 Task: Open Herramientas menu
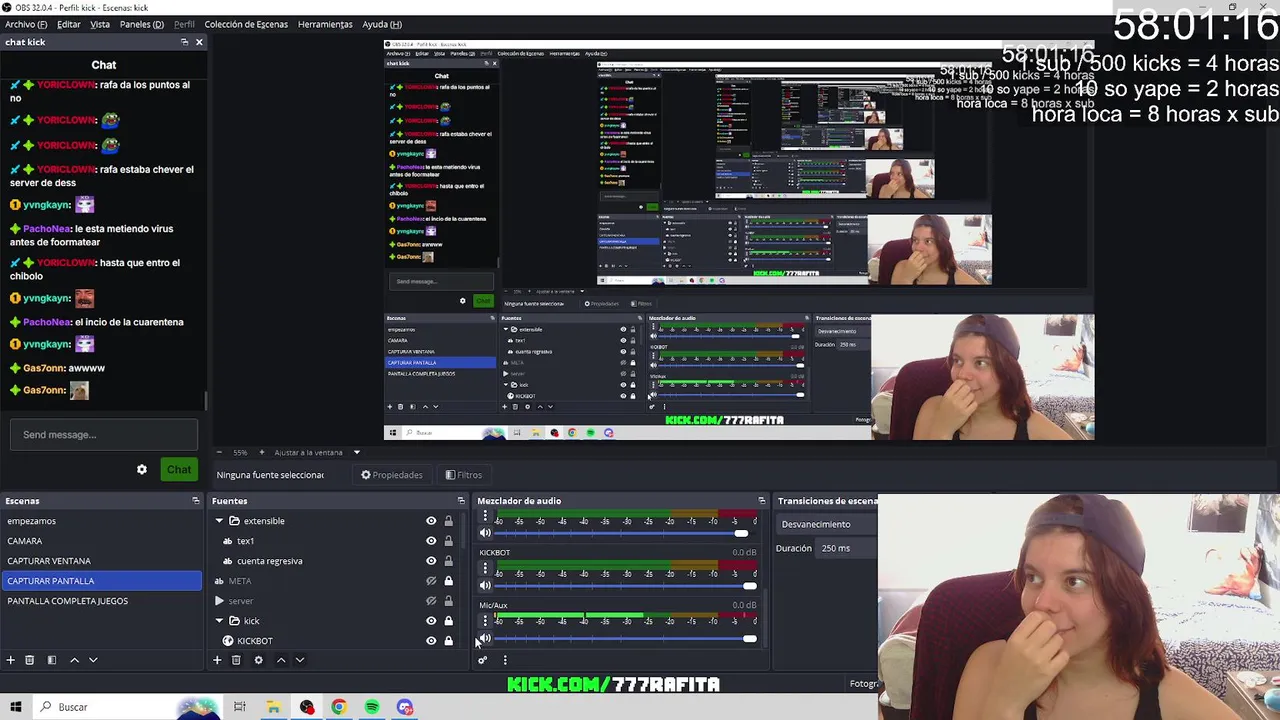point(325,24)
